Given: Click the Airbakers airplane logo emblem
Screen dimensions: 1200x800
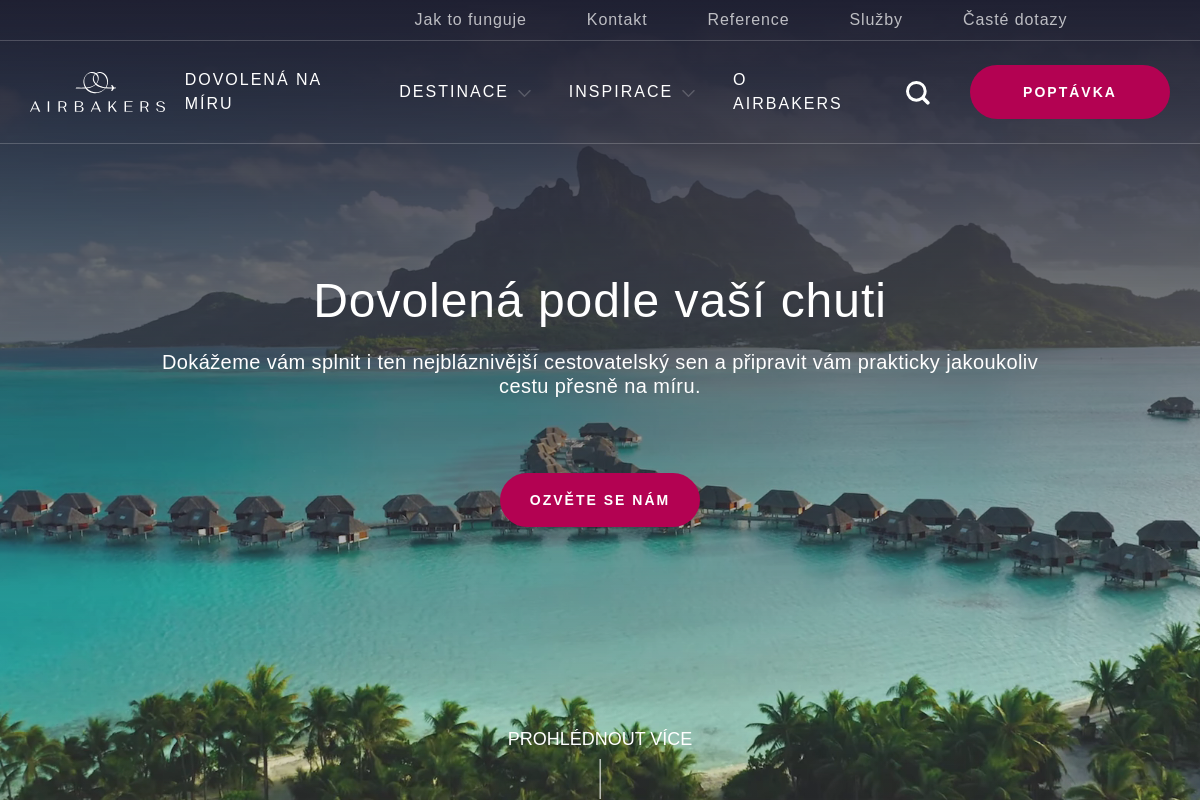Looking at the screenshot, I should 96,82.
